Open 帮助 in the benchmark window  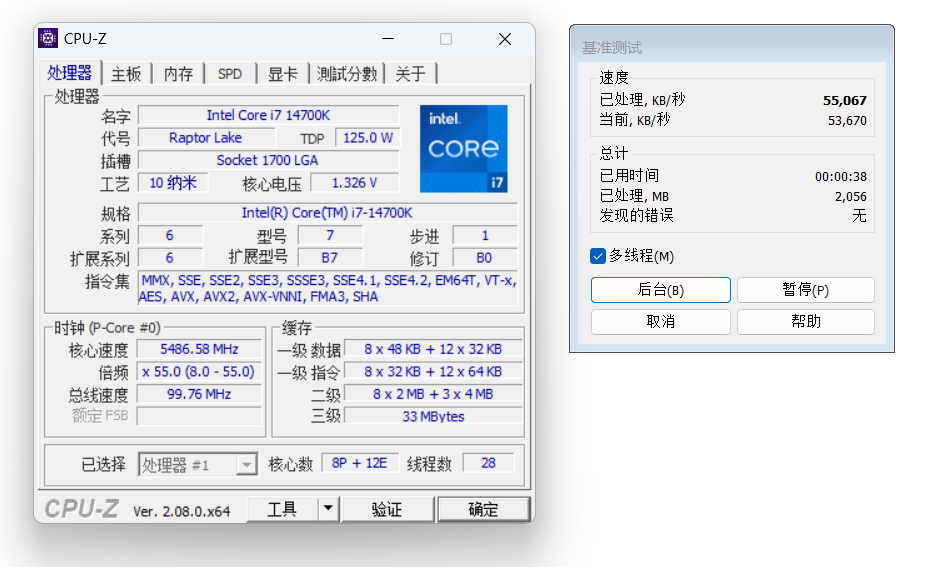pos(805,321)
